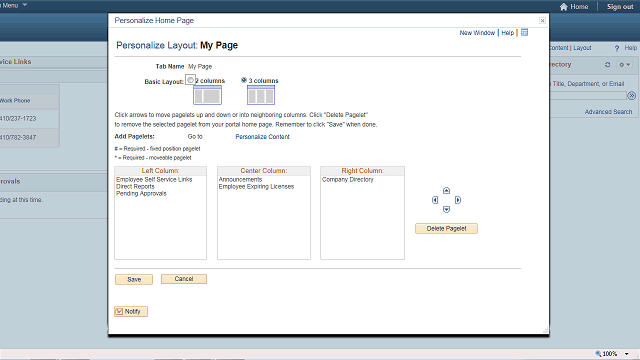Click the directory search input field
The height and width of the screenshot is (360, 640).
pos(588,96)
